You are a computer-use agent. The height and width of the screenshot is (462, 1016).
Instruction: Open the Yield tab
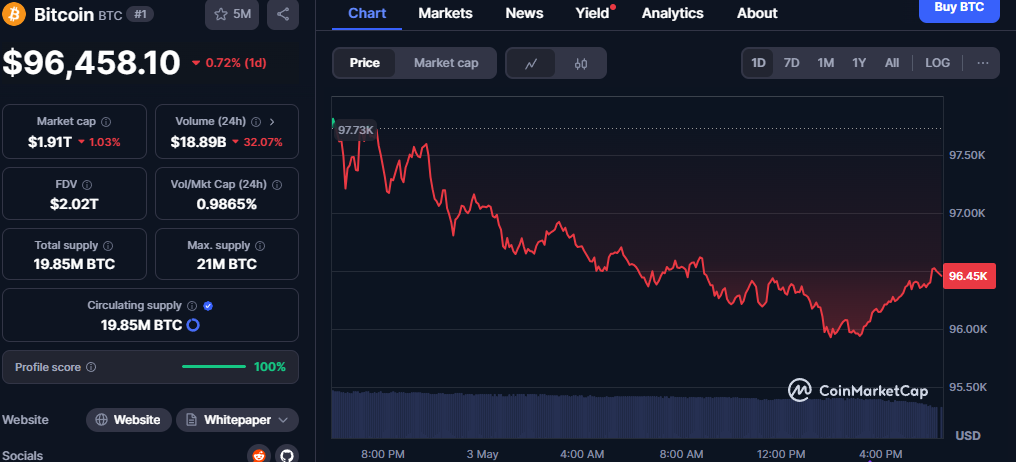pos(592,13)
